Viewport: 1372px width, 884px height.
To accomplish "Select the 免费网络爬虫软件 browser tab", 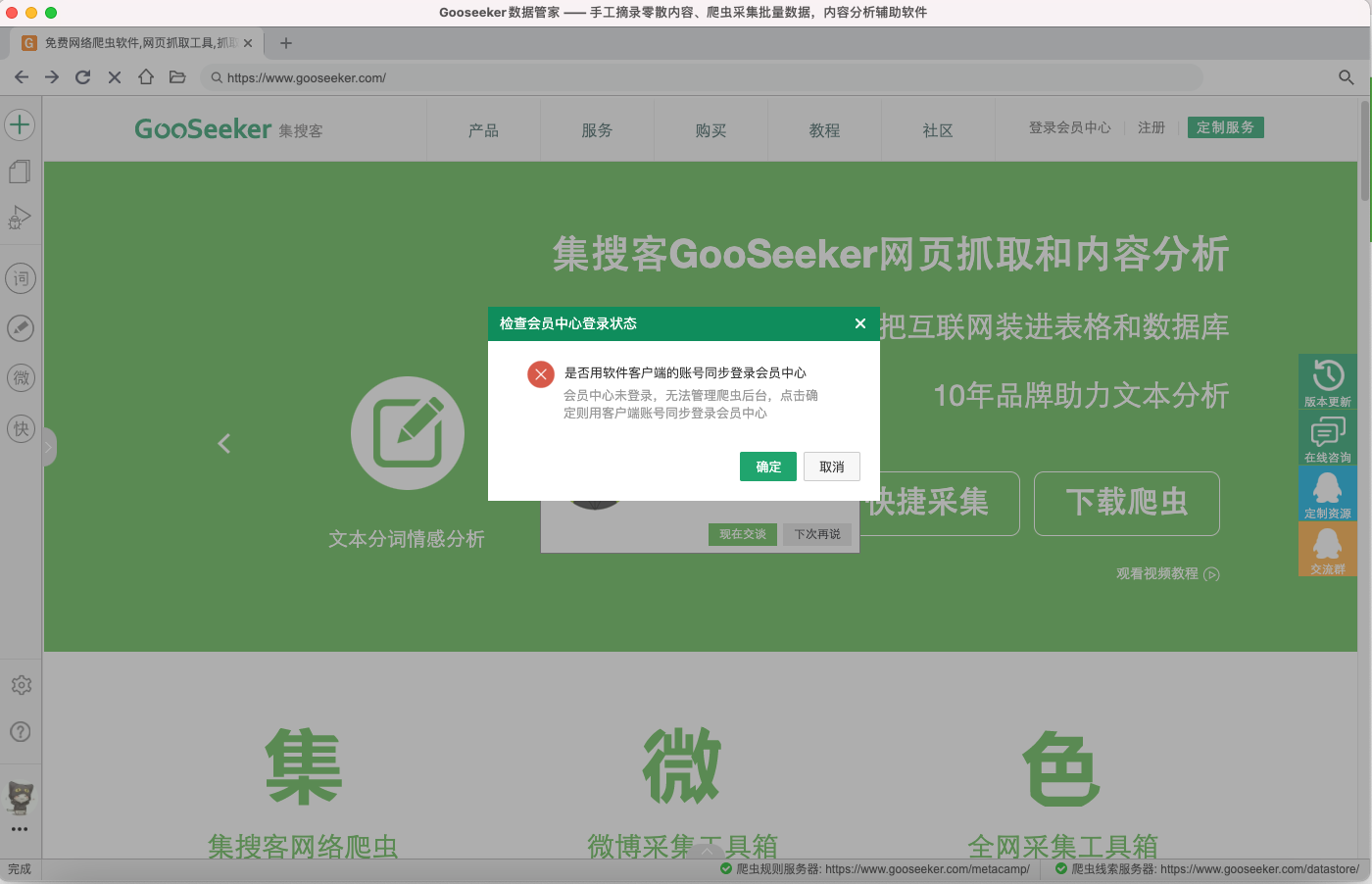I will pyautogui.click(x=137, y=43).
